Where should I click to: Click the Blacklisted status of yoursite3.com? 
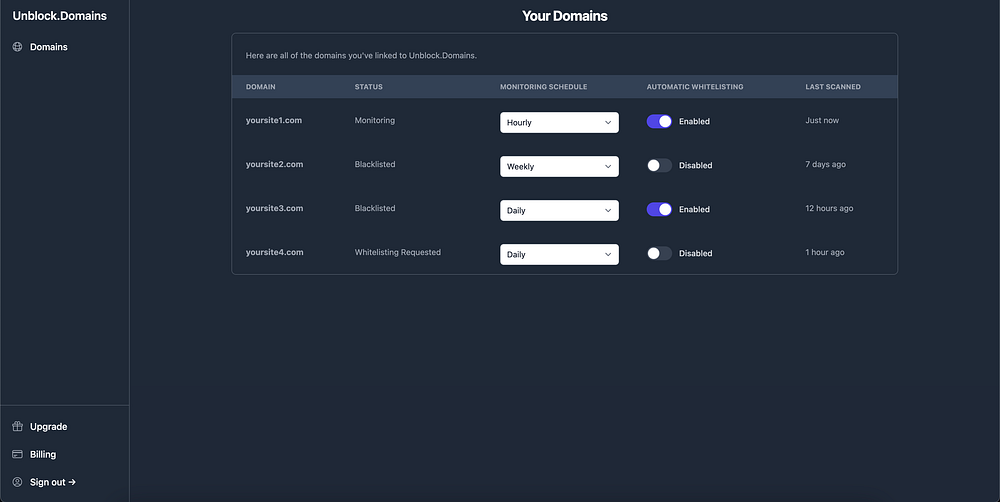375,208
